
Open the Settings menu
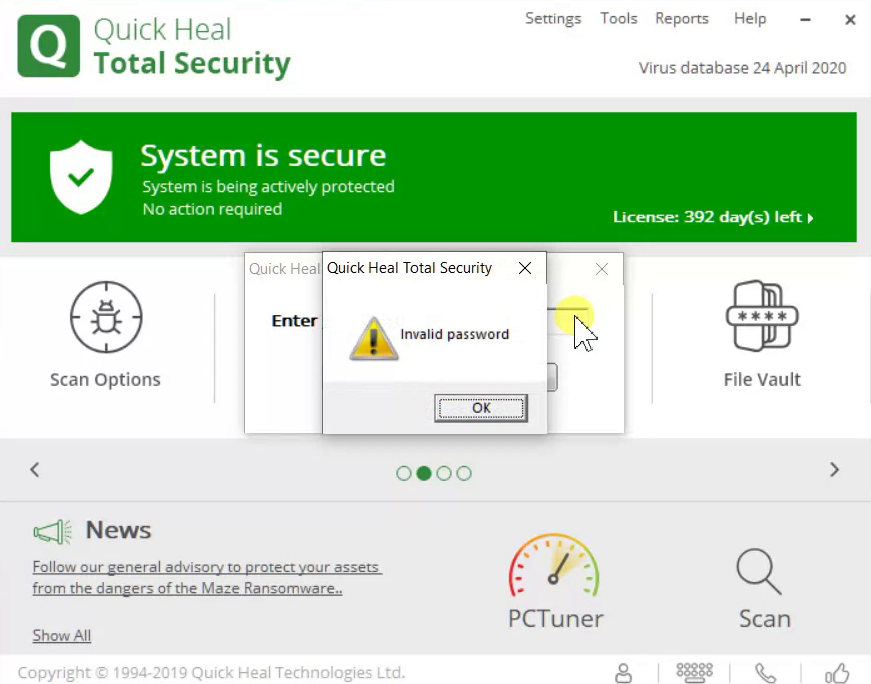click(x=553, y=19)
